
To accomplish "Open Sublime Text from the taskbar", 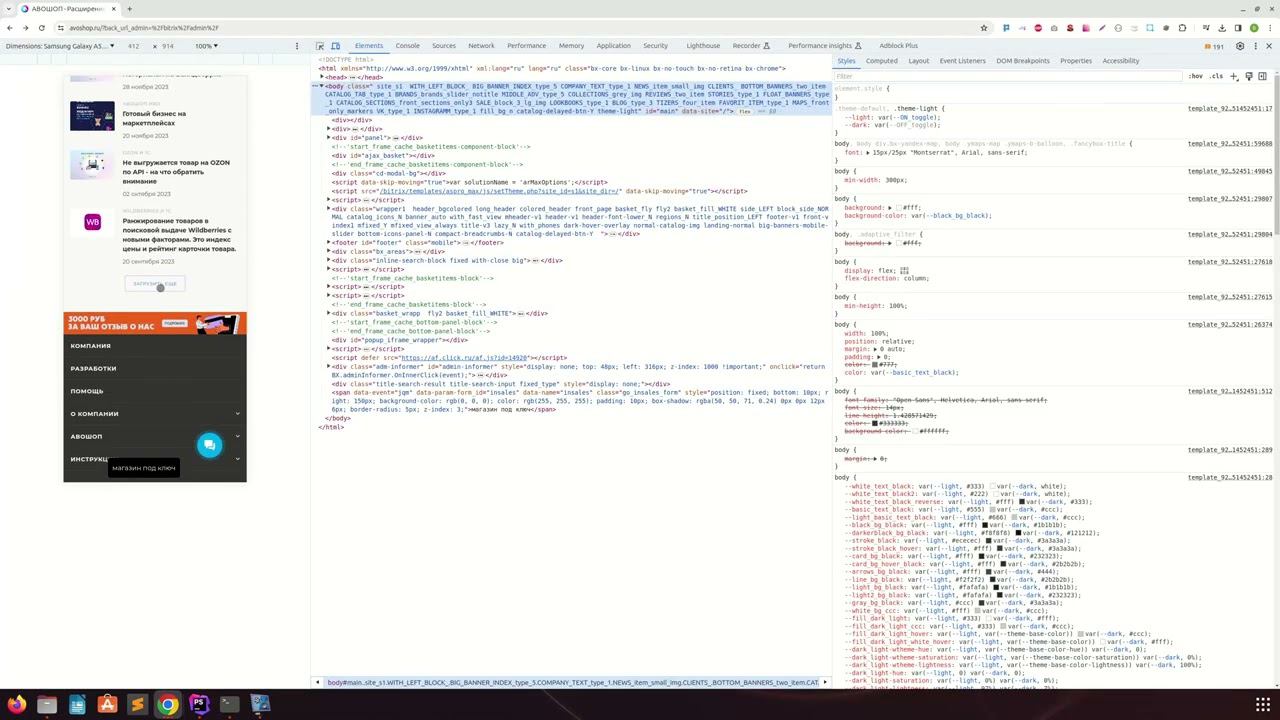I will (138, 704).
